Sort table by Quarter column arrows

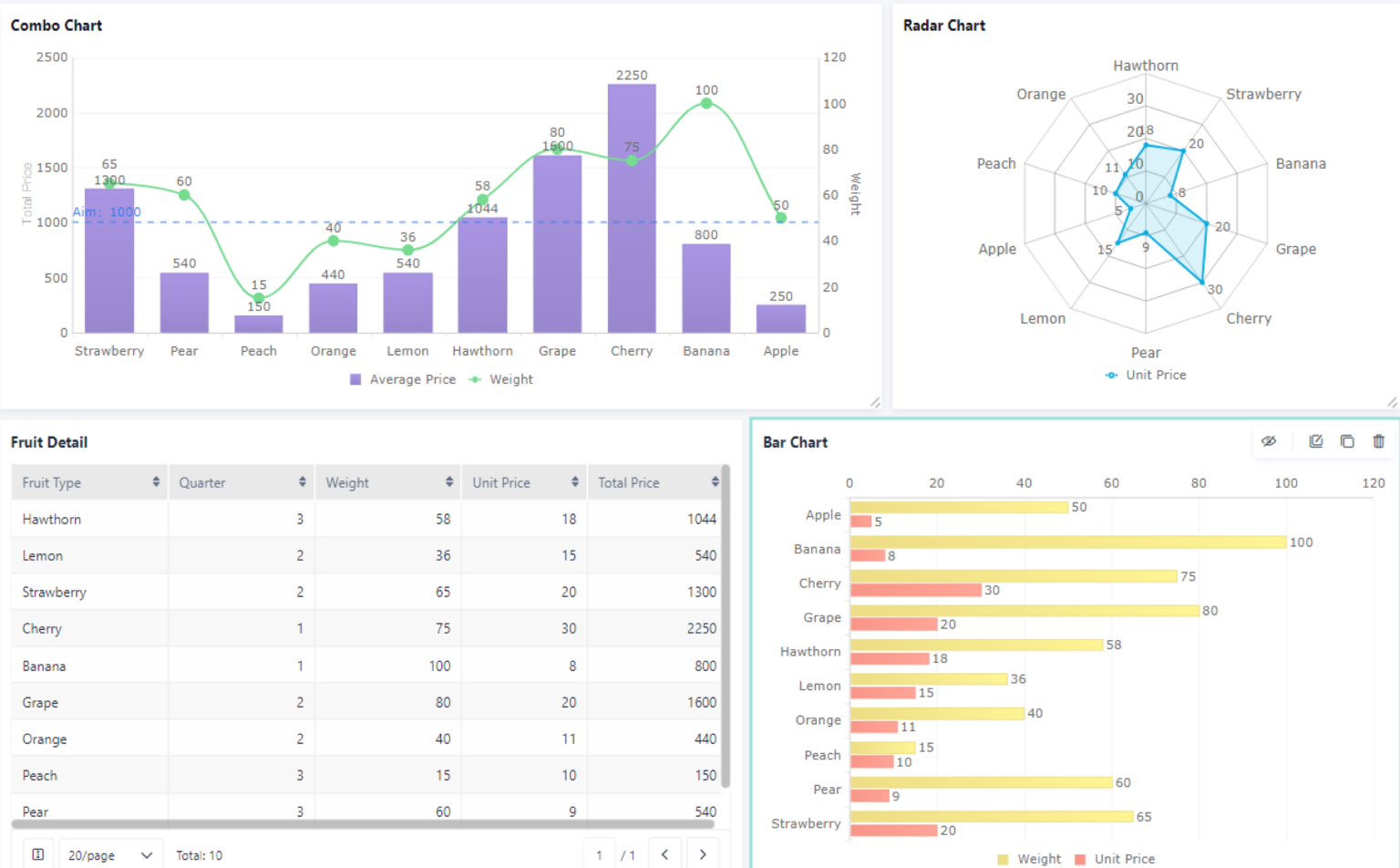[x=303, y=482]
